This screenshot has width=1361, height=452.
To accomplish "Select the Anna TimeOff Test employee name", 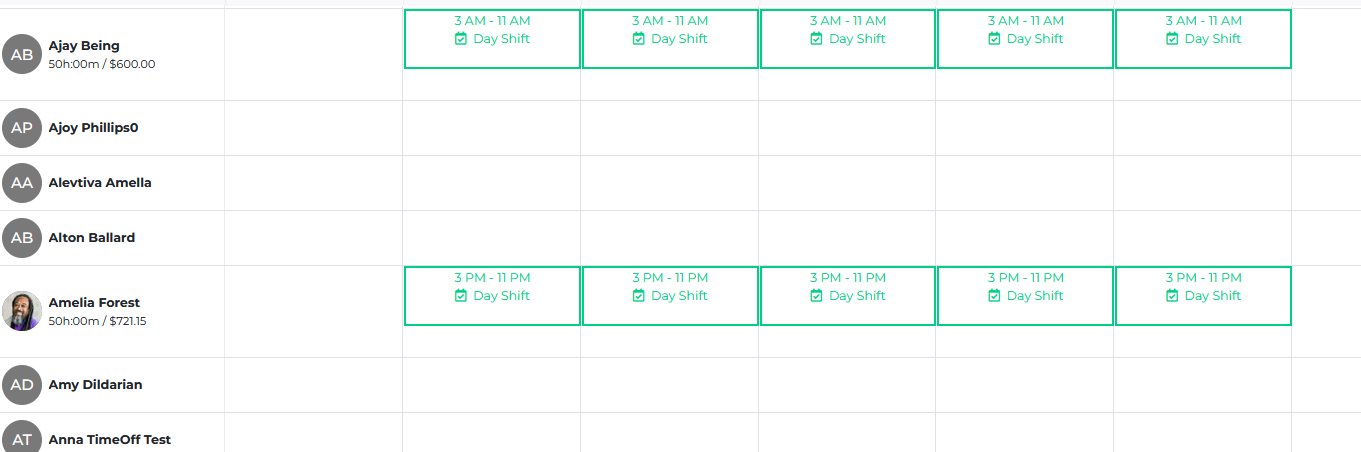I will tap(110, 440).
